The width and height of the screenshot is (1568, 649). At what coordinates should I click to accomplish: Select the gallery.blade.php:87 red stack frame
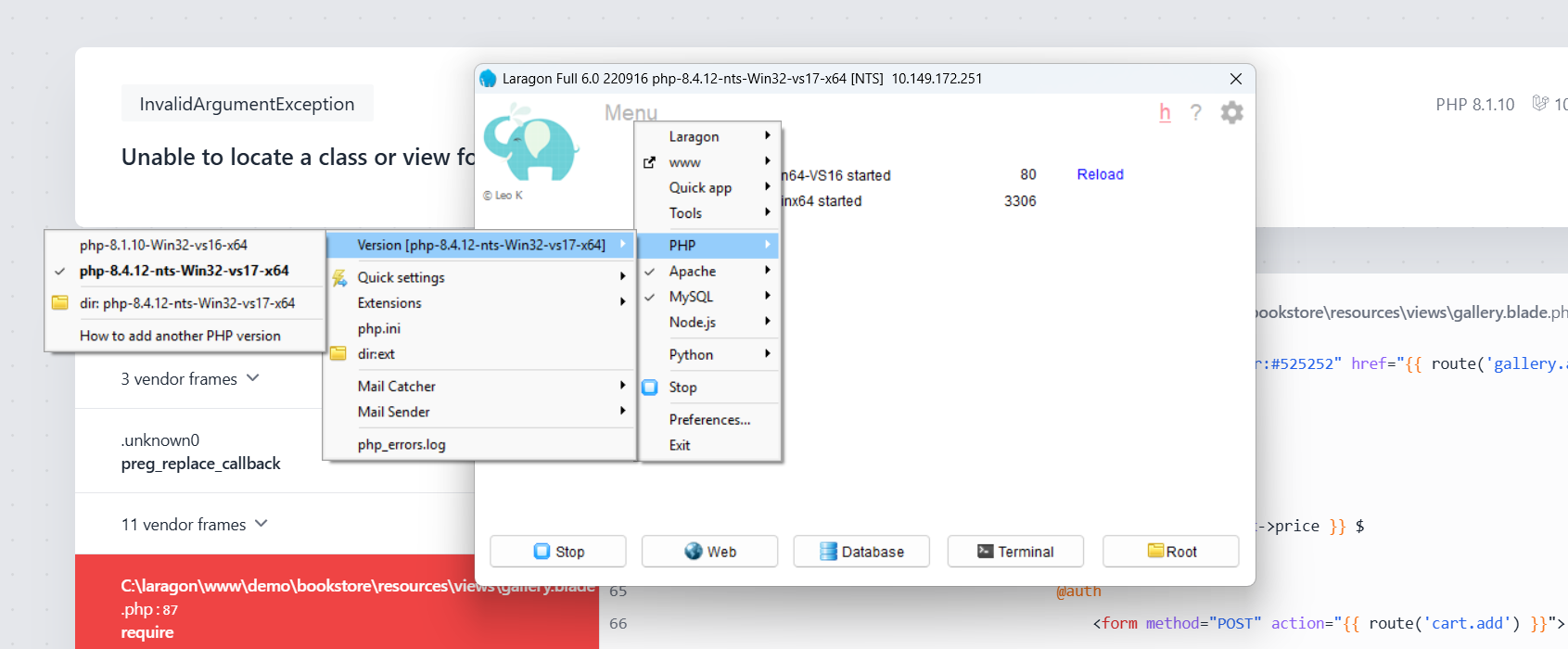(337, 602)
